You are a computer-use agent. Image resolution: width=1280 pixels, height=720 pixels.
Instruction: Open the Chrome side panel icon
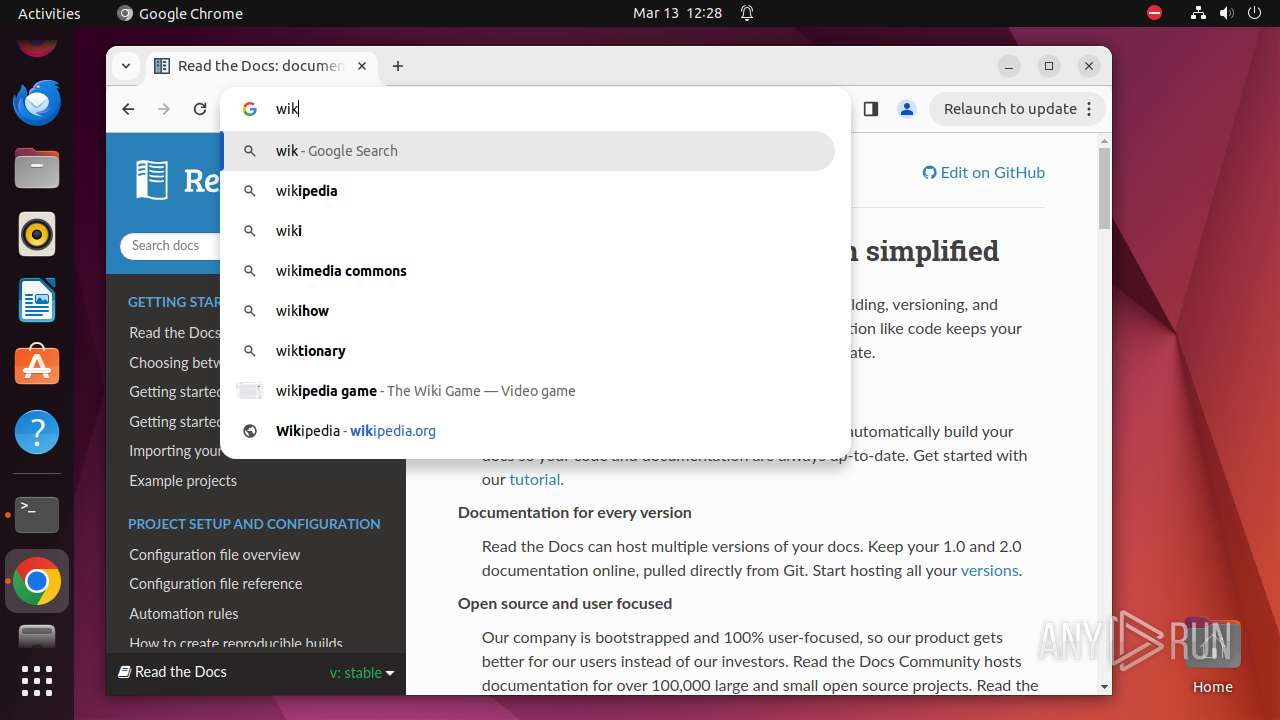point(870,109)
